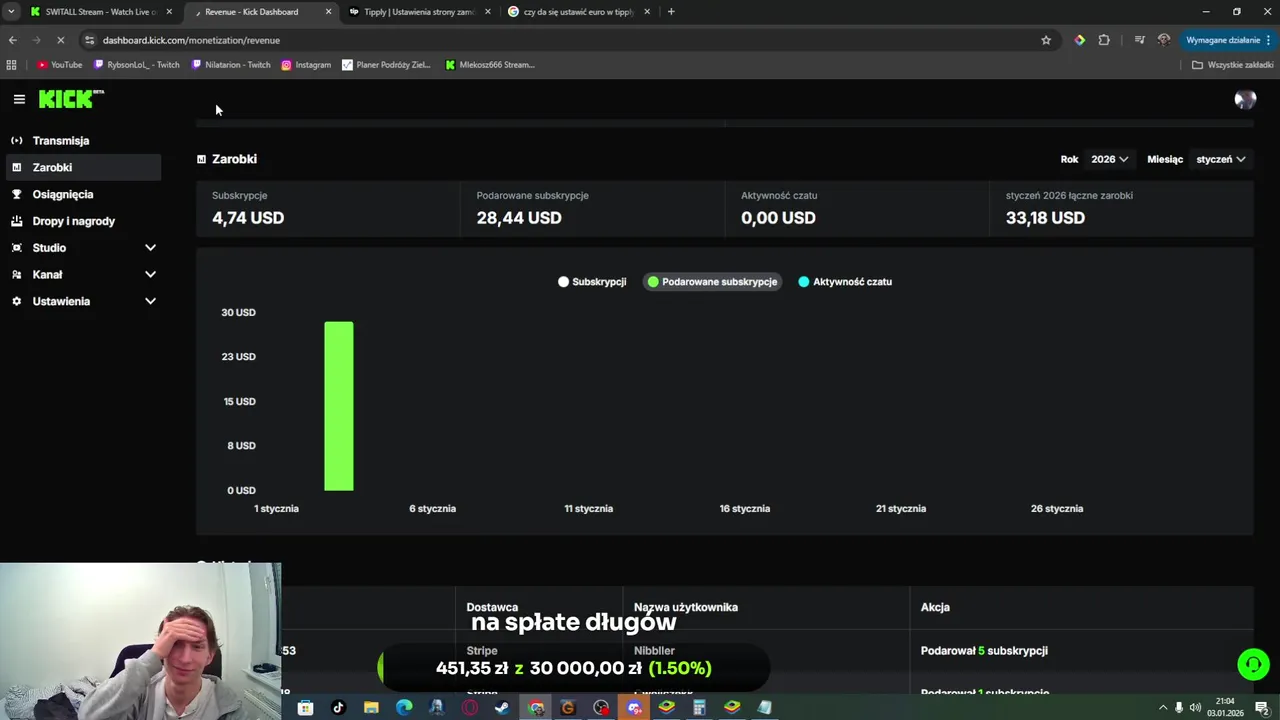Open the TikTok icon on the taskbar
This screenshot has height=720, width=1280.
point(338,708)
